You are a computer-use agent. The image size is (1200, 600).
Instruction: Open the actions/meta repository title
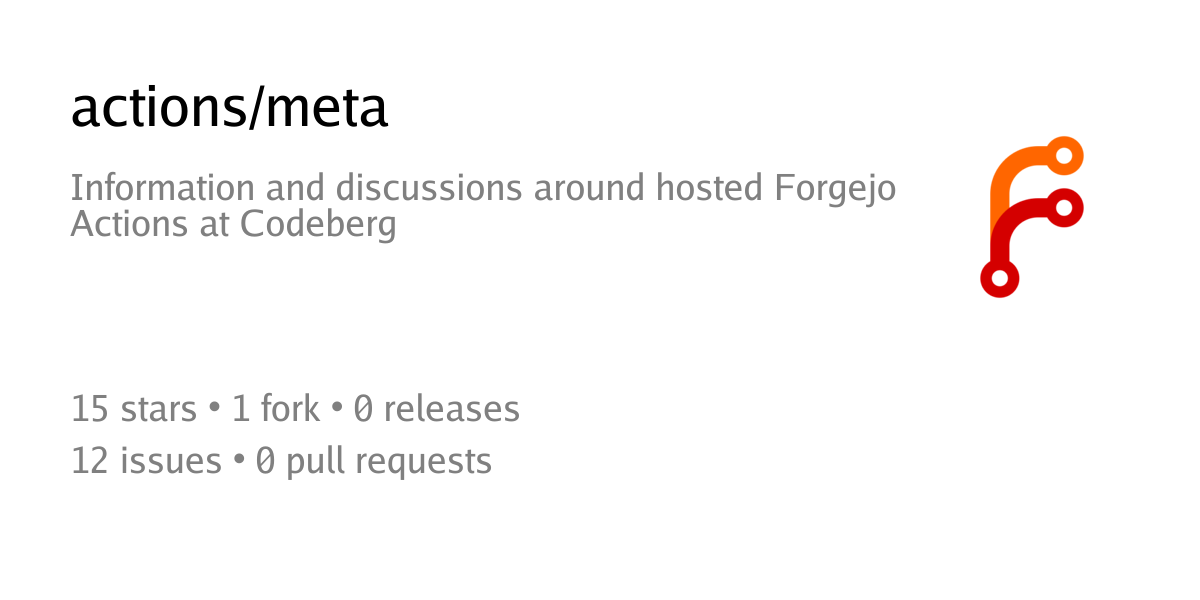click(x=229, y=108)
